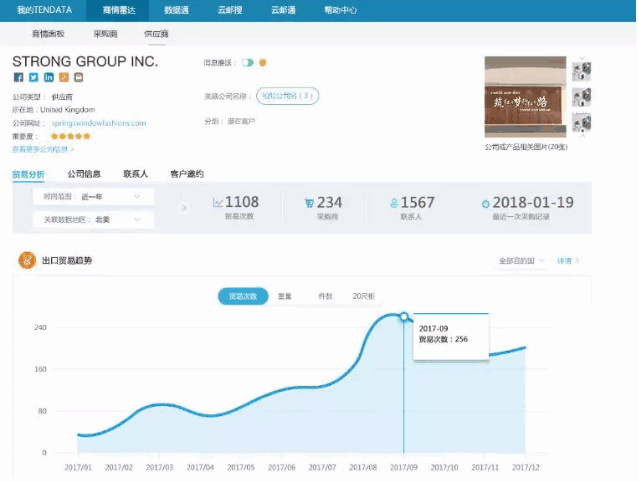Select the 重量 chart option
The width and height of the screenshot is (639, 482).
285,296
